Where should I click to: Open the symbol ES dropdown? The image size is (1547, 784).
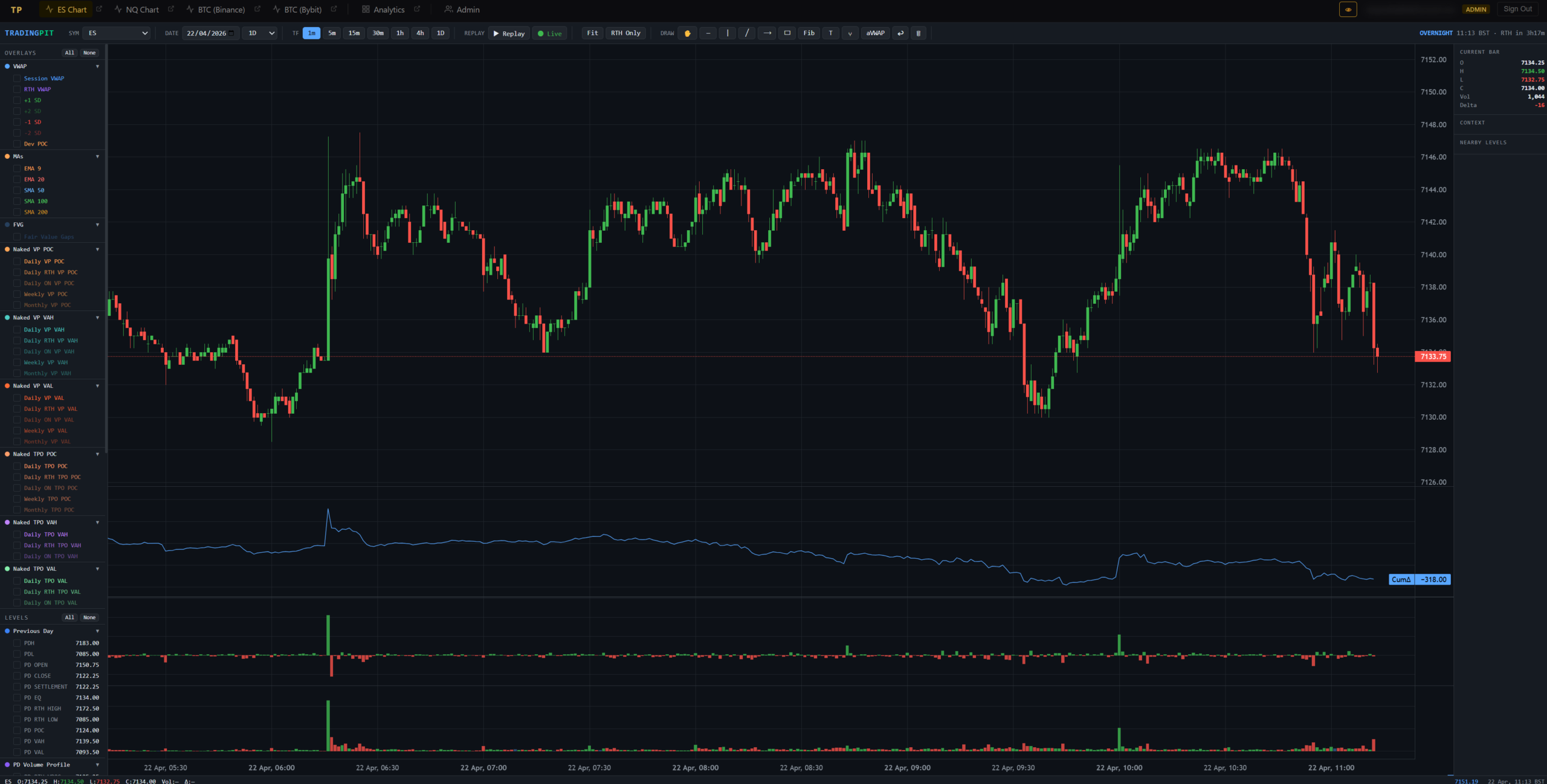tap(117, 33)
